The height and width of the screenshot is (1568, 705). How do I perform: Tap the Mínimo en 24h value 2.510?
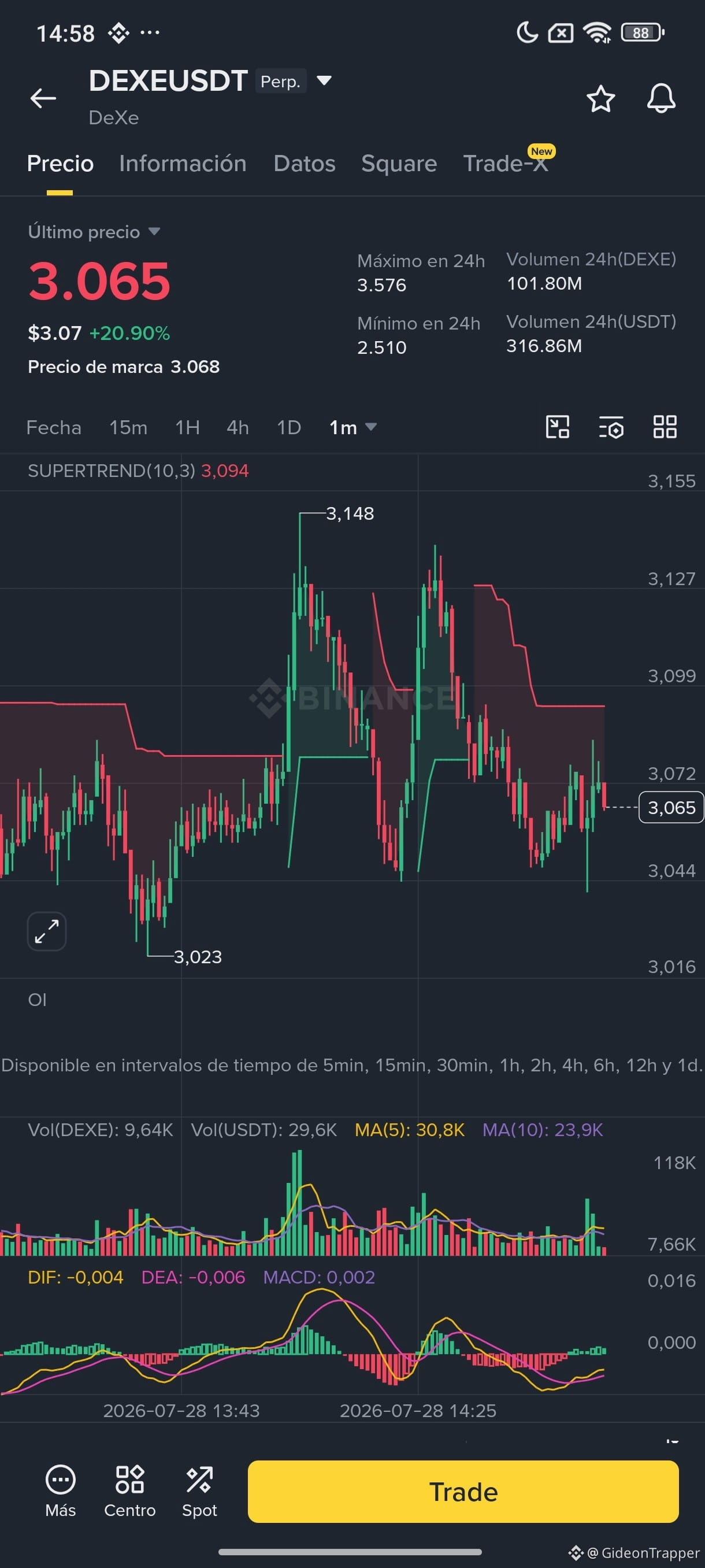pyautogui.click(x=381, y=347)
